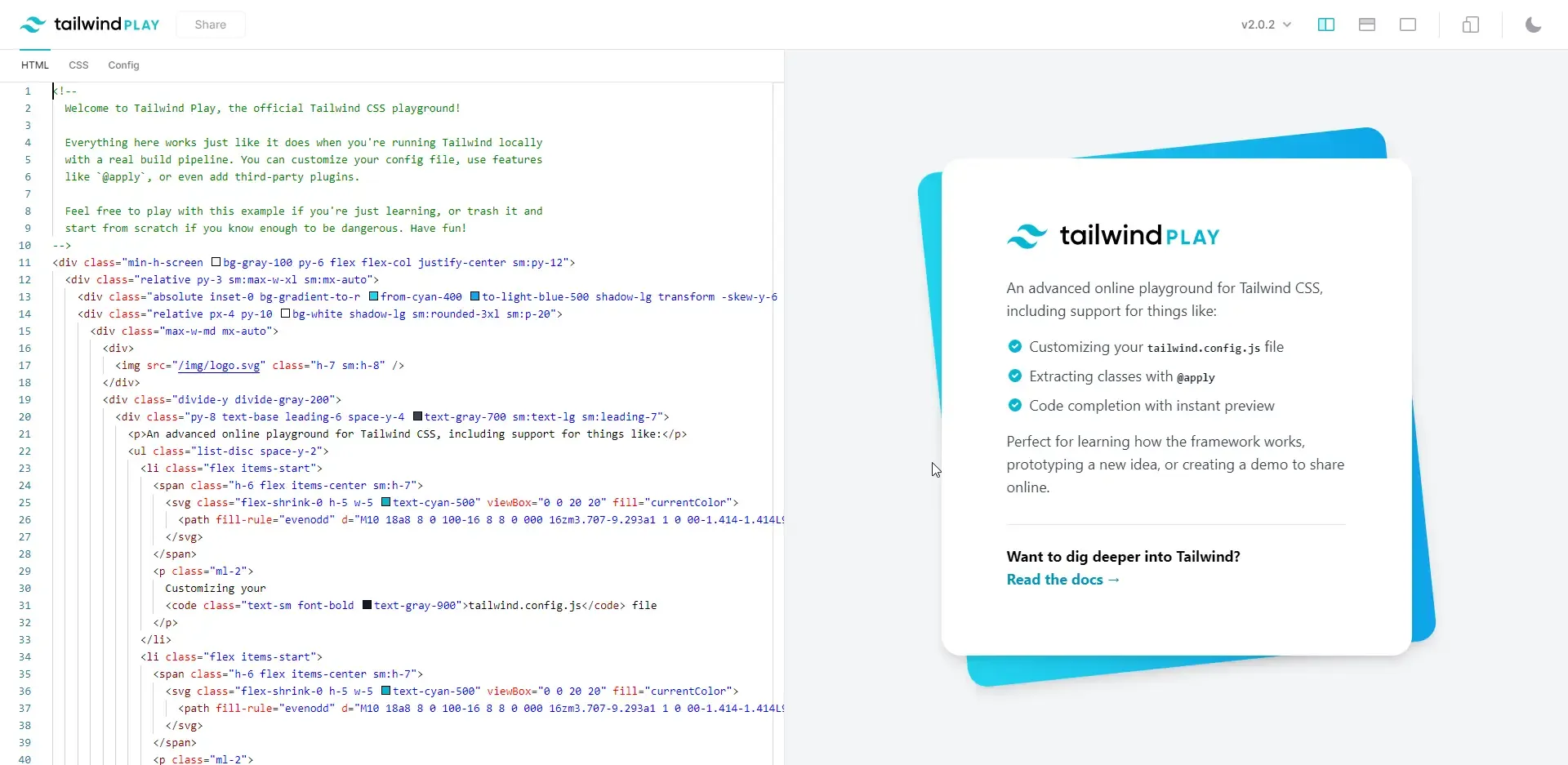Switch to the HTML tab
The width and height of the screenshot is (1568, 765).
(34, 65)
